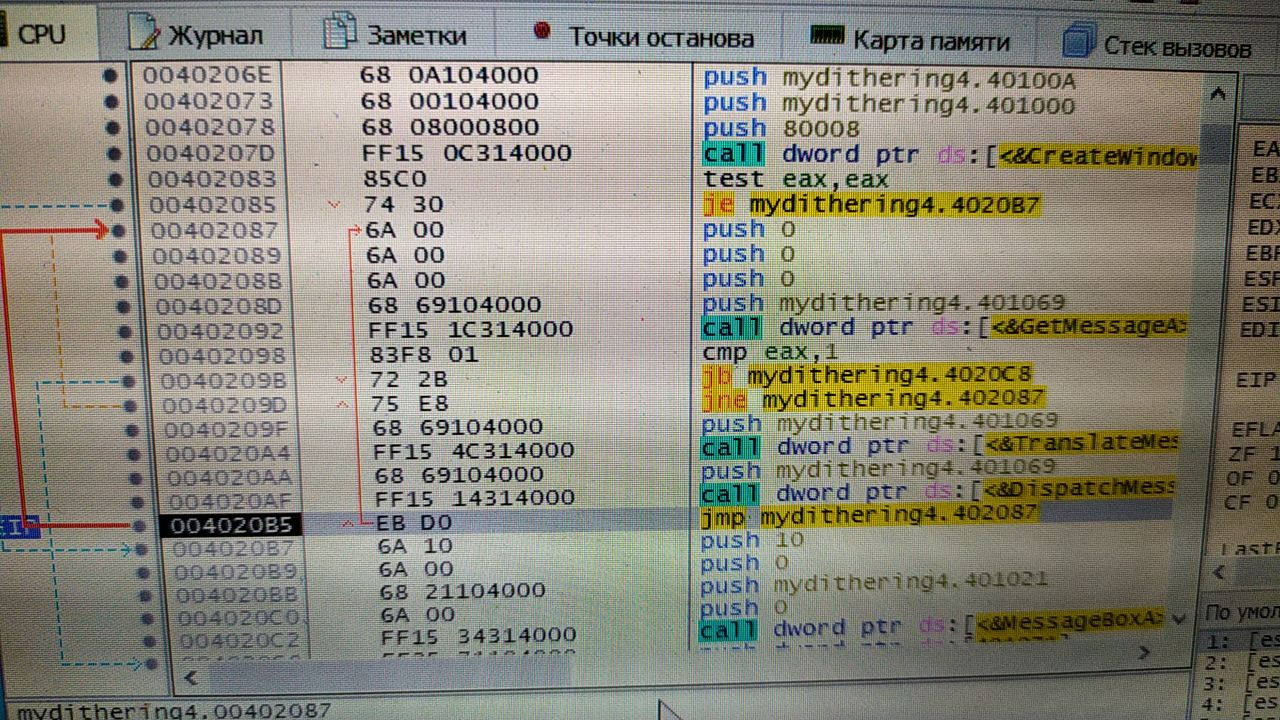Toggle breakpoint dot at address 0040207D
This screenshot has width=1280, height=720.
pos(113,153)
